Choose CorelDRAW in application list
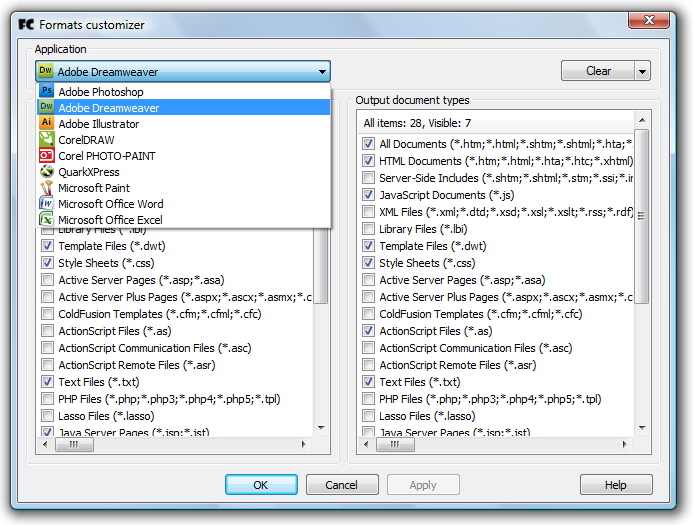 [x=184, y=140]
